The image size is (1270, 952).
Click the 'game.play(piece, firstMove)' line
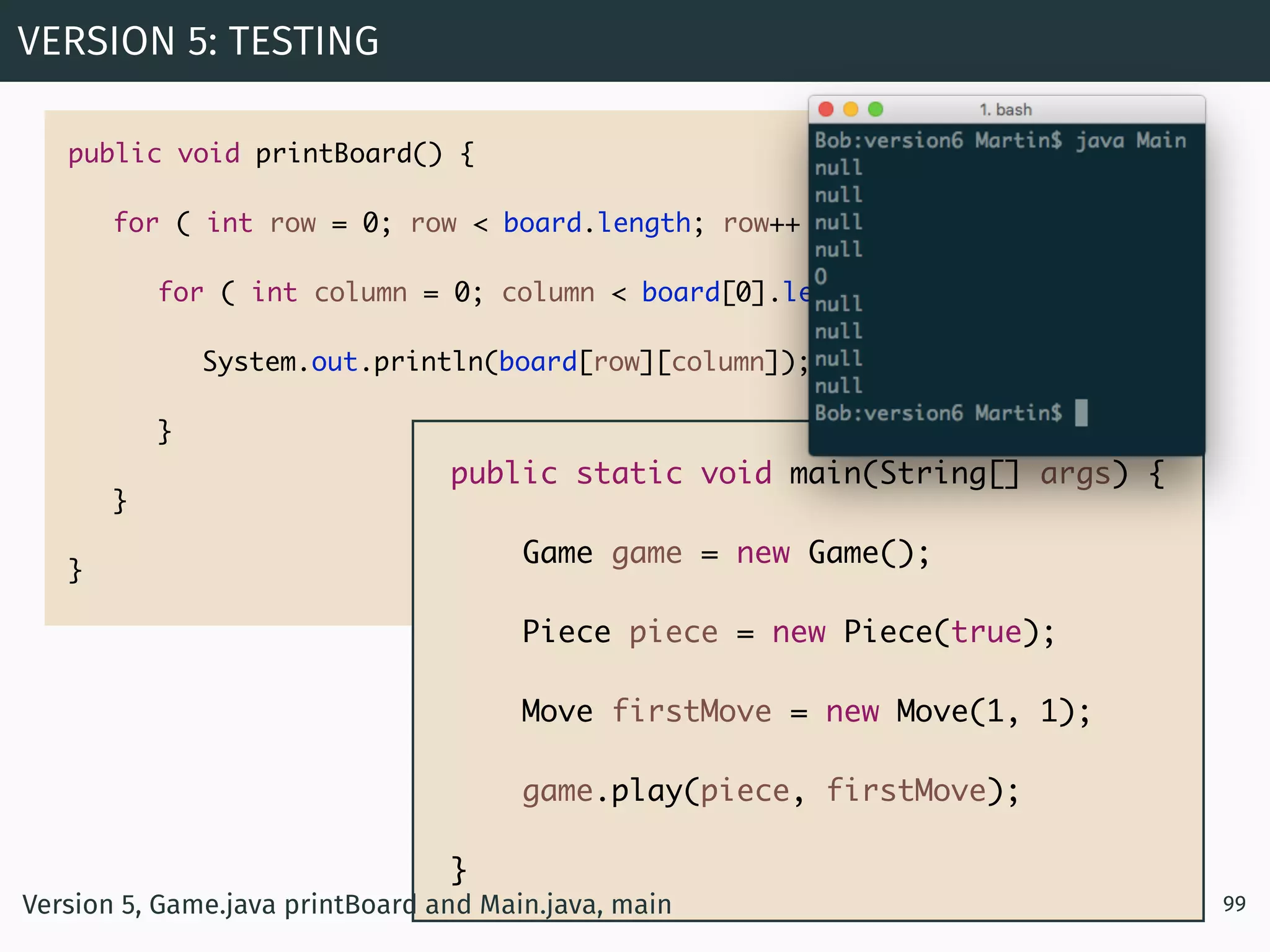(770, 791)
